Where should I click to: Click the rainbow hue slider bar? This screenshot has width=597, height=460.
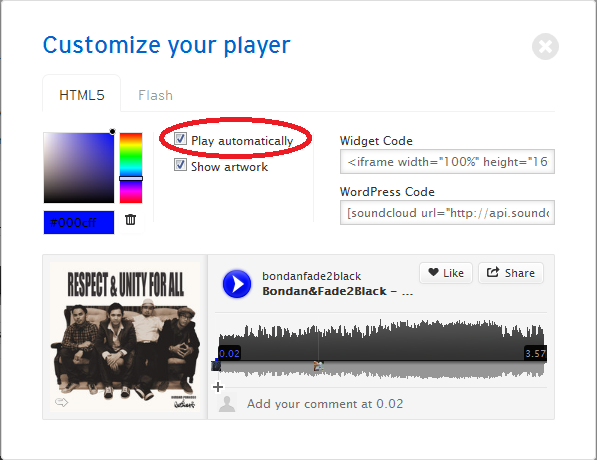click(x=131, y=168)
